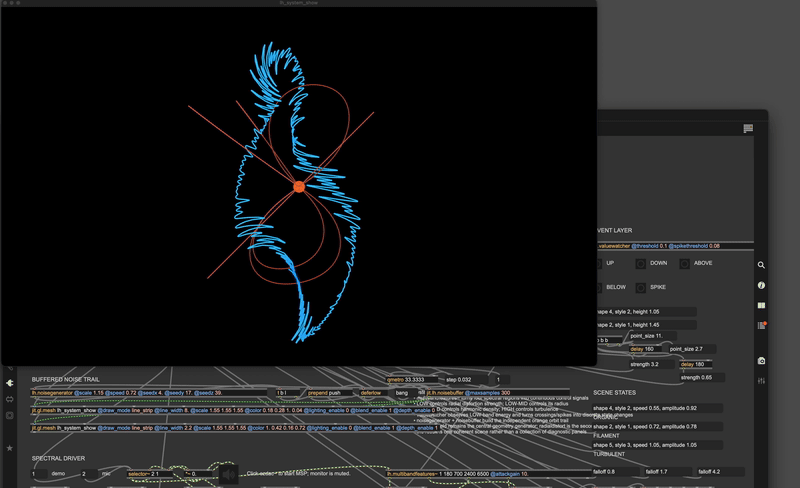800x488 pixels.
Task: Click the speaker audio on/off button
Action: [x=228, y=475]
